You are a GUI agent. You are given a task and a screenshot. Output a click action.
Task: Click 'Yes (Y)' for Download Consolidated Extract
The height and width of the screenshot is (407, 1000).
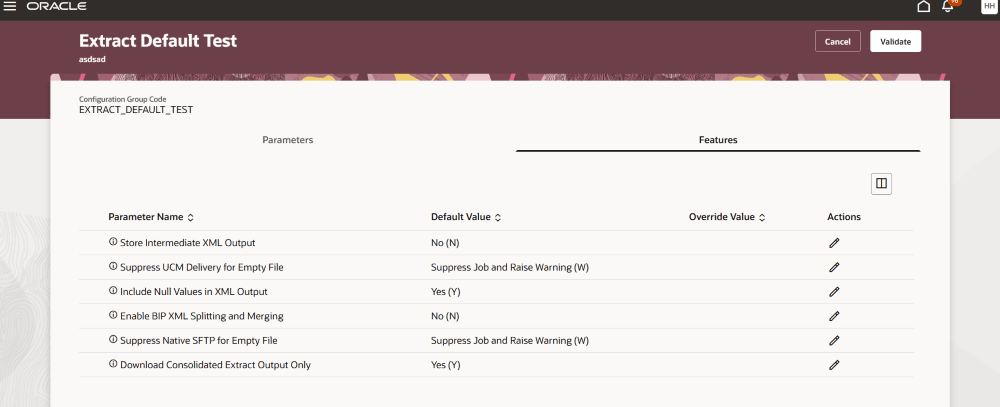click(446, 365)
